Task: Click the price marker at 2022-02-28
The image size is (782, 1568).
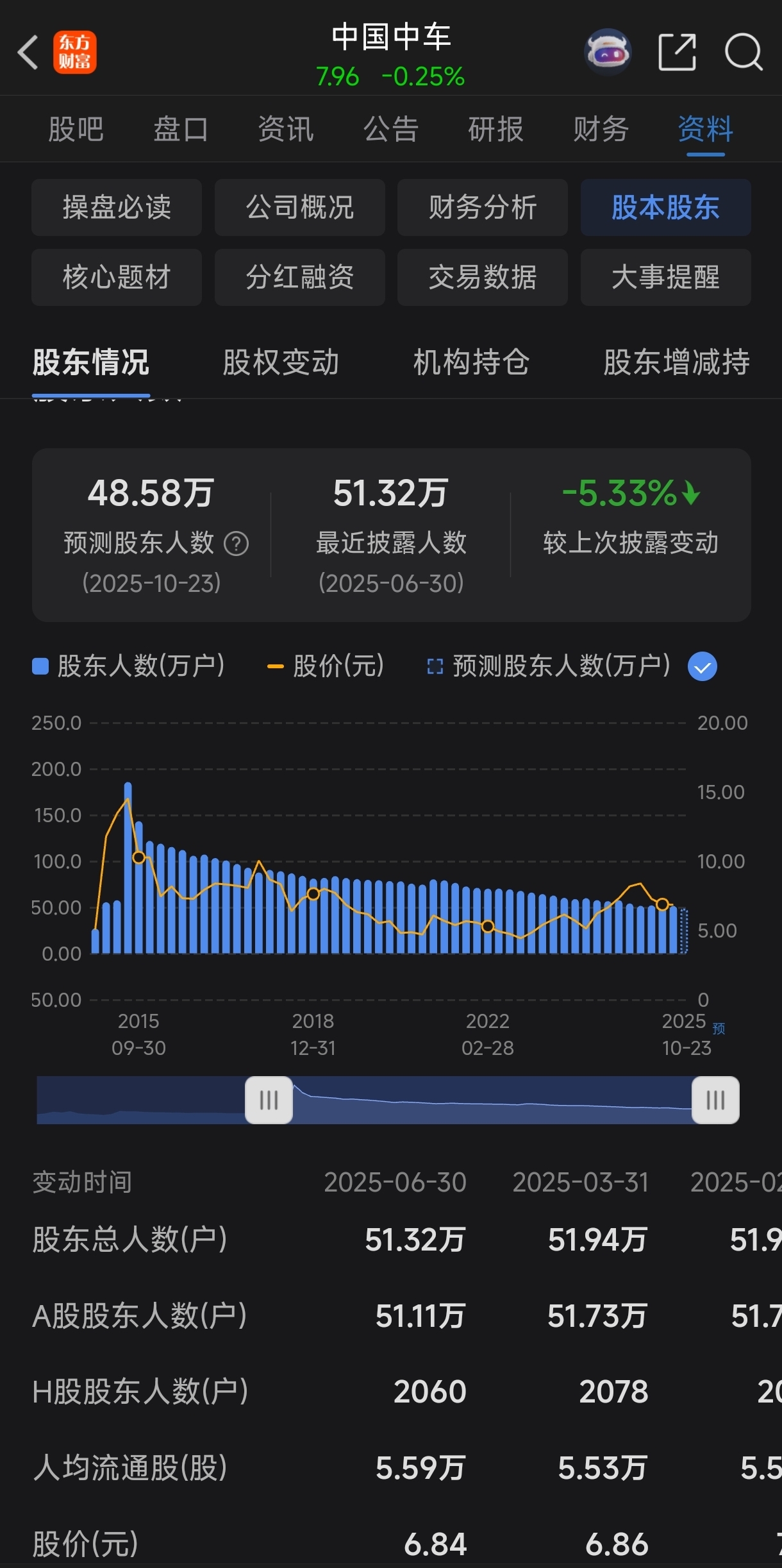Action: pyautogui.click(x=488, y=926)
